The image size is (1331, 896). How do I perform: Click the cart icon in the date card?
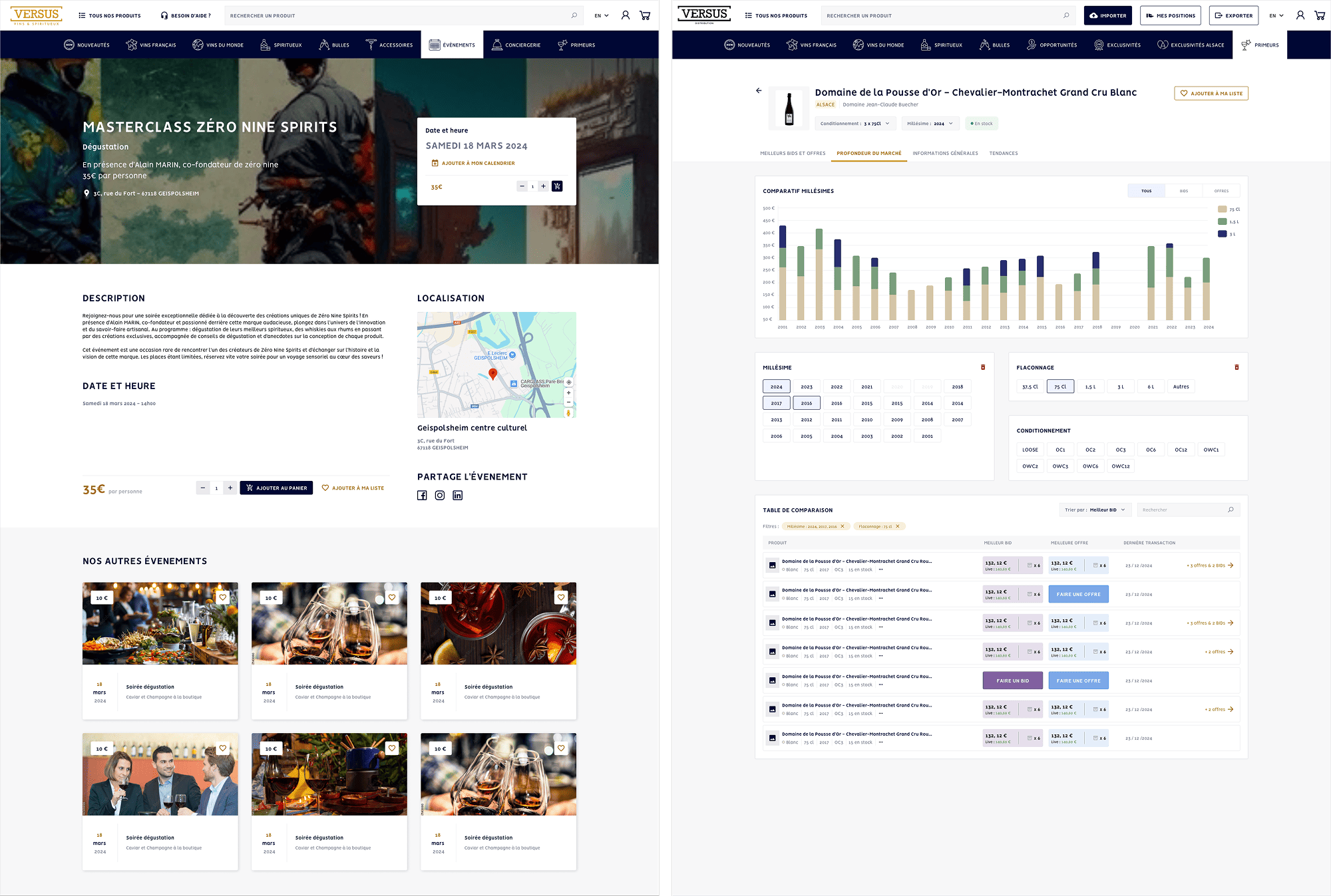click(x=557, y=186)
